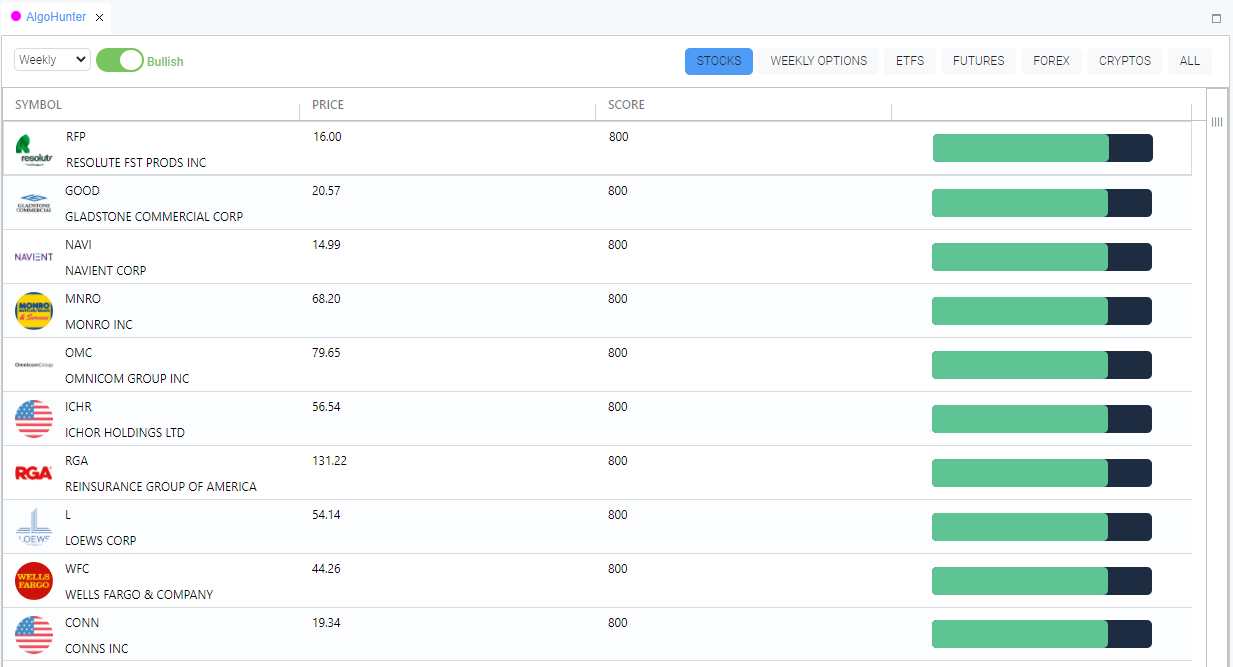Click RESOLUTE FST PRODS INC name
Image resolution: width=1233 pixels, height=667 pixels.
(x=136, y=163)
